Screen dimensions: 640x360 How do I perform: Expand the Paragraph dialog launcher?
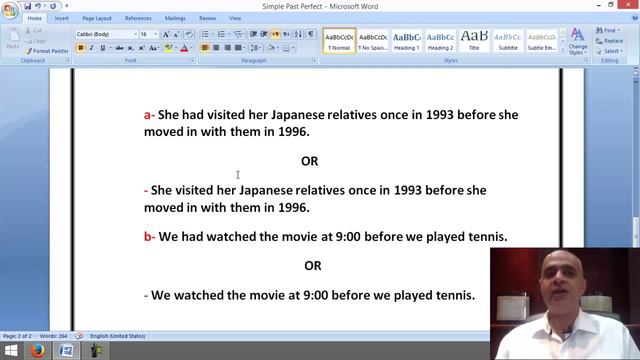314,60
